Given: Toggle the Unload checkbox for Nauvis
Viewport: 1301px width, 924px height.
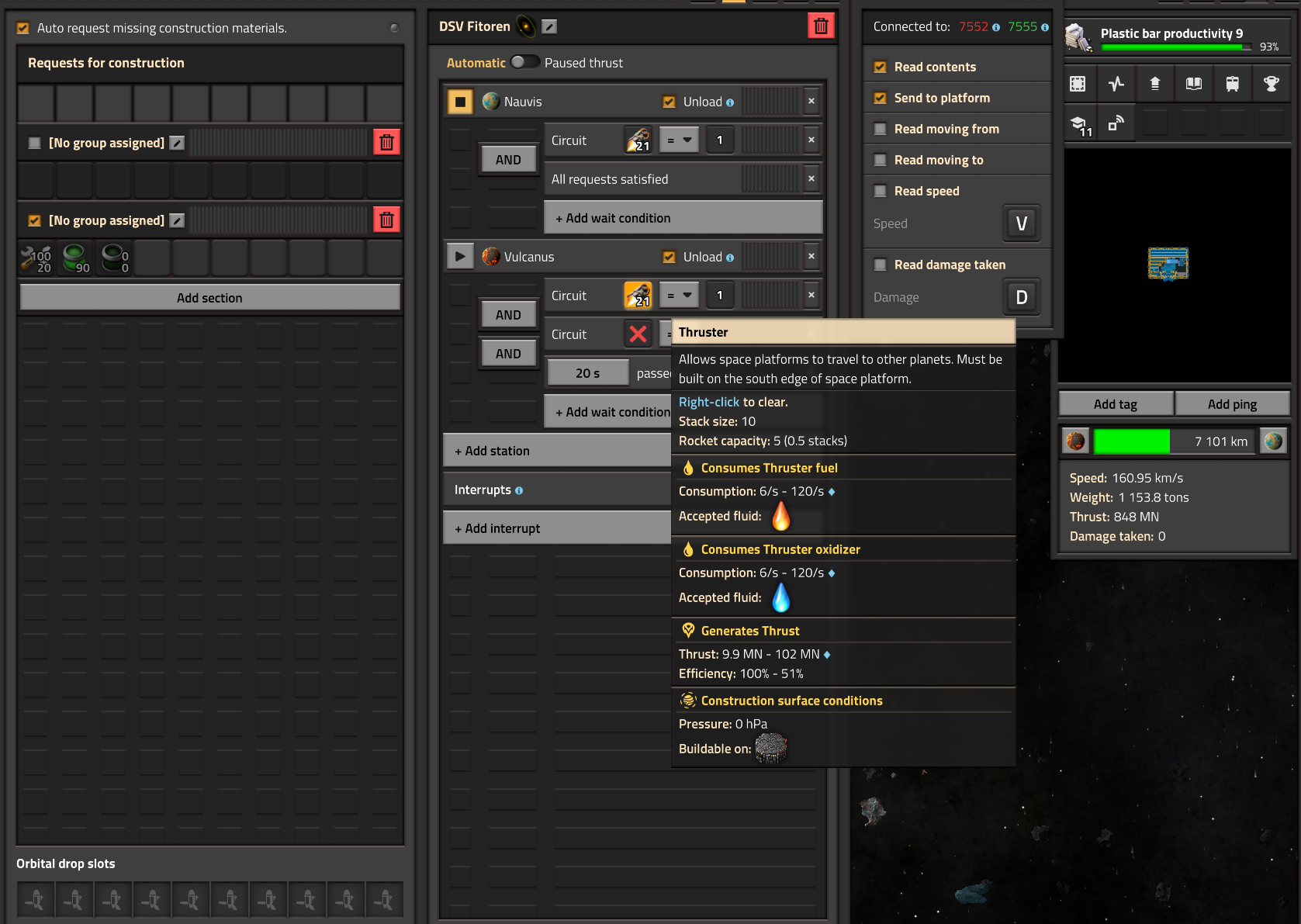Looking at the screenshot, I should pyautogui.click(x=669, y=102).
